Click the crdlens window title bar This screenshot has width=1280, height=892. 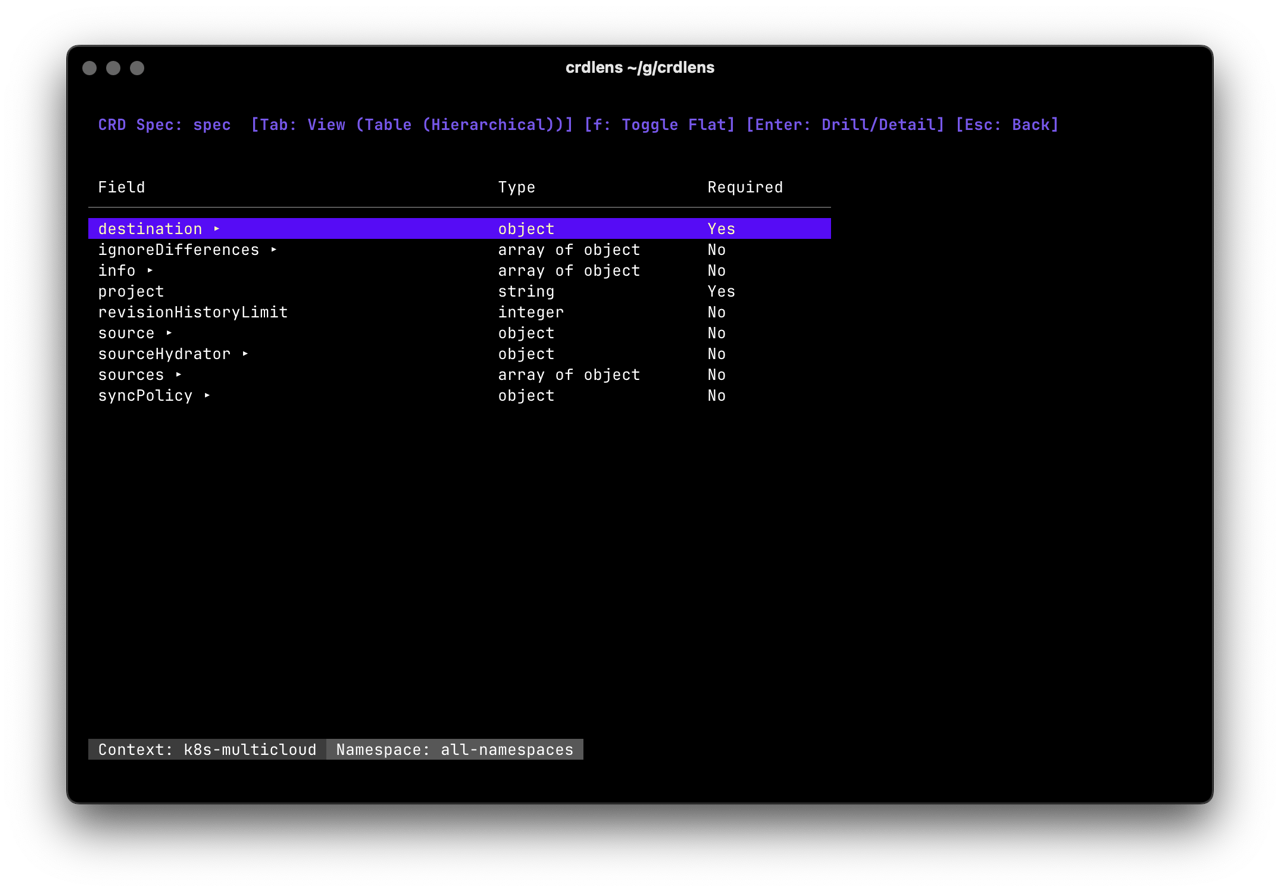pyautogui.click(x=640, y=67)
